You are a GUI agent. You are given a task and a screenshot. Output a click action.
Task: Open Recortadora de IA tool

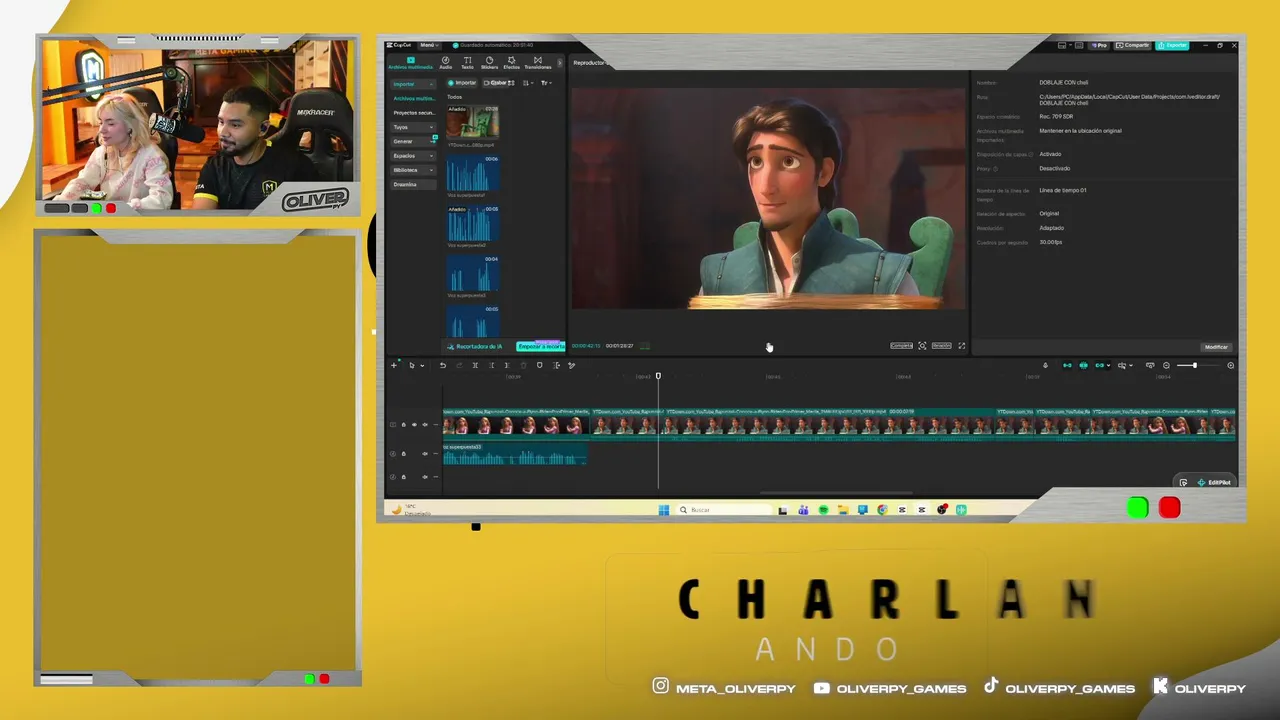point(475,346)
